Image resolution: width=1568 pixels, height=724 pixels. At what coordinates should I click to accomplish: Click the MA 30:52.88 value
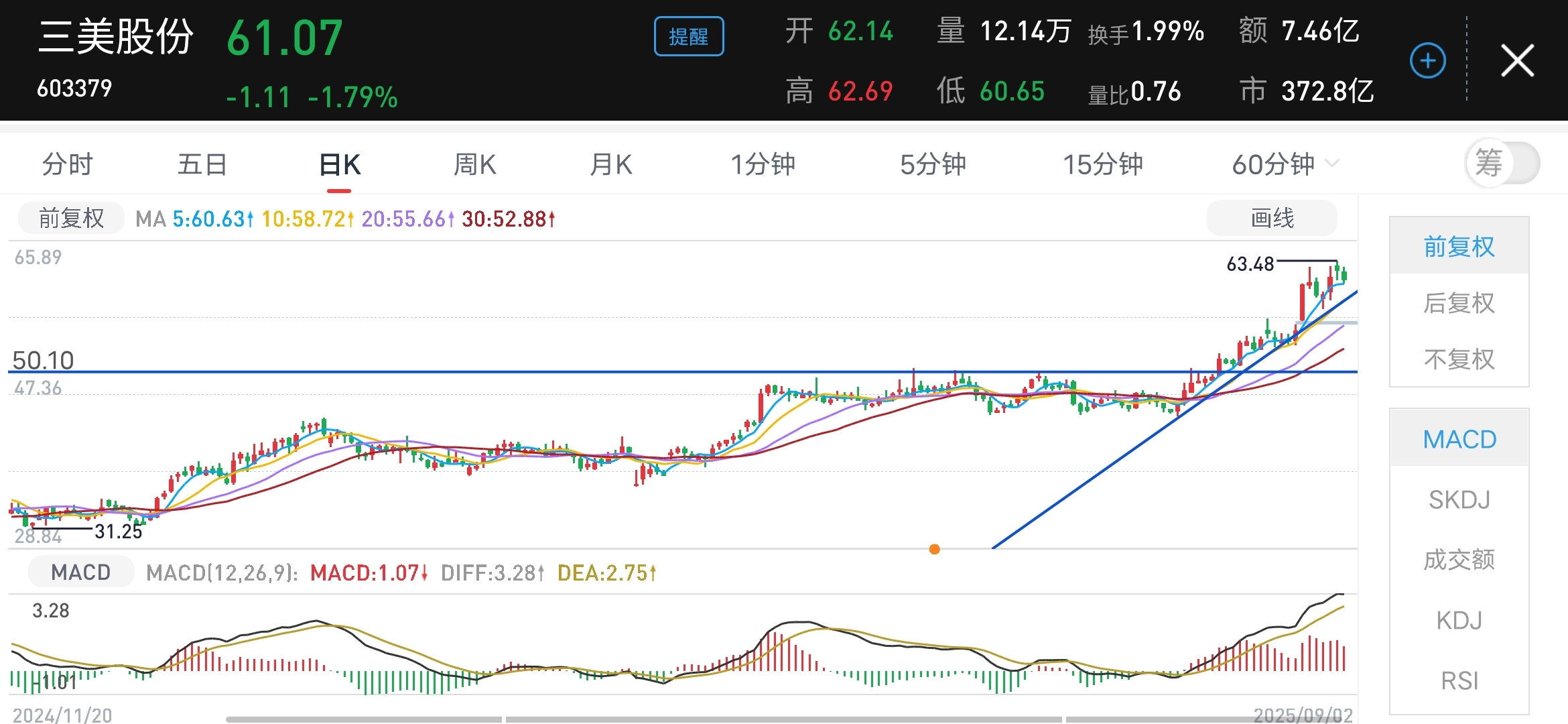509,219
